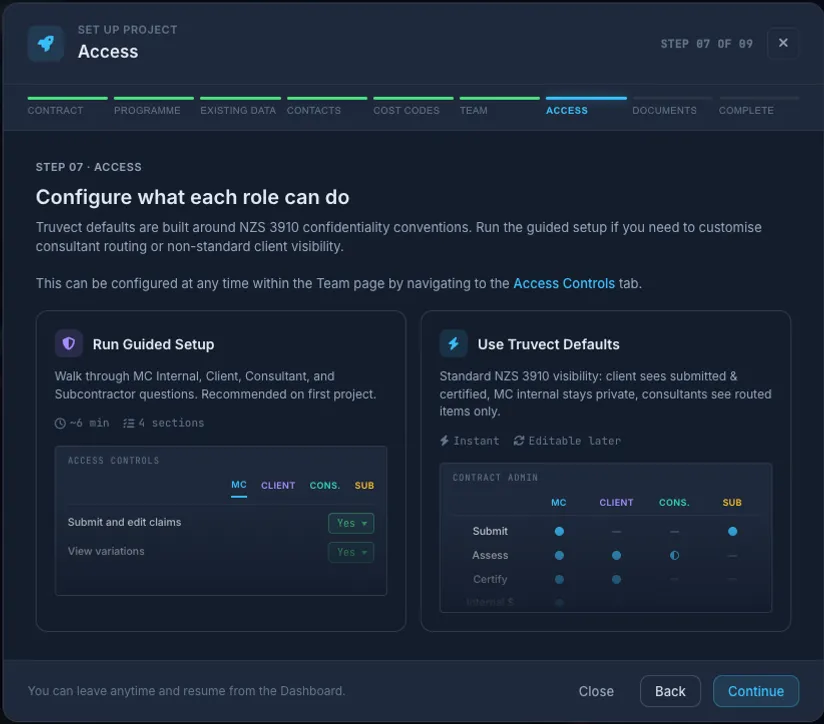The image size is (824, 724).
Task: Select the Use Truvect Defaults card
Action: pos(605,471)
